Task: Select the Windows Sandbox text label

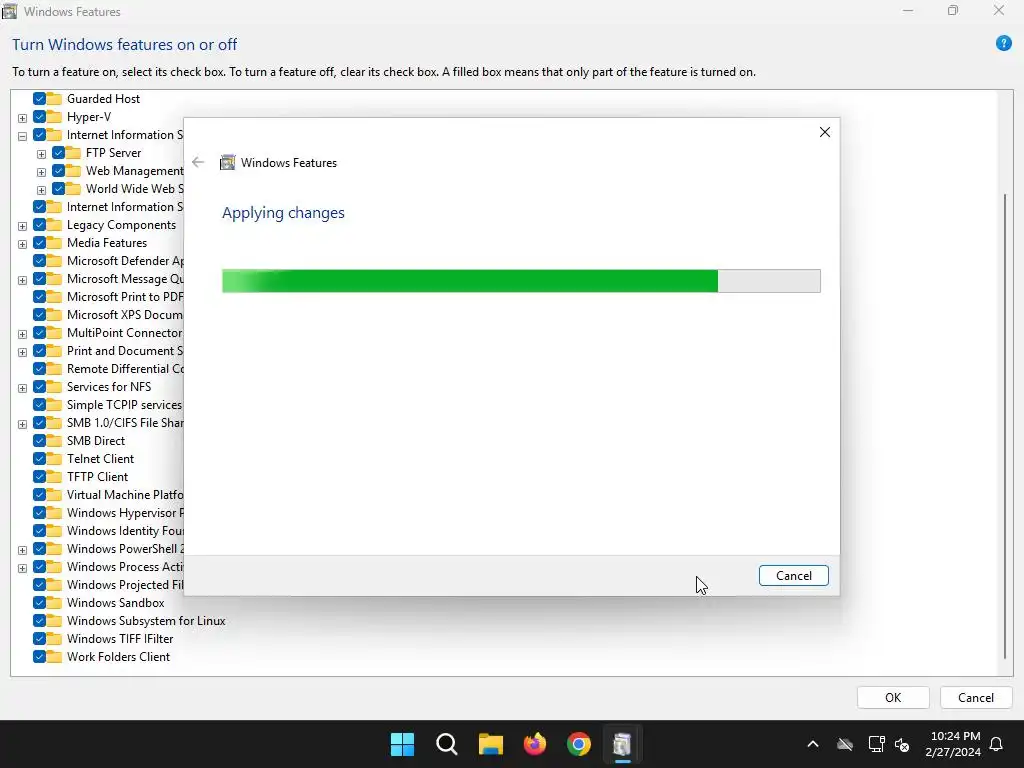Action: [116, 603]
